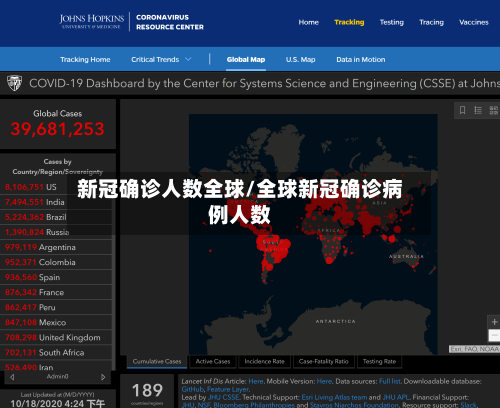
Task: Select the United Kingdom row in list
Action: pos(56,338)
